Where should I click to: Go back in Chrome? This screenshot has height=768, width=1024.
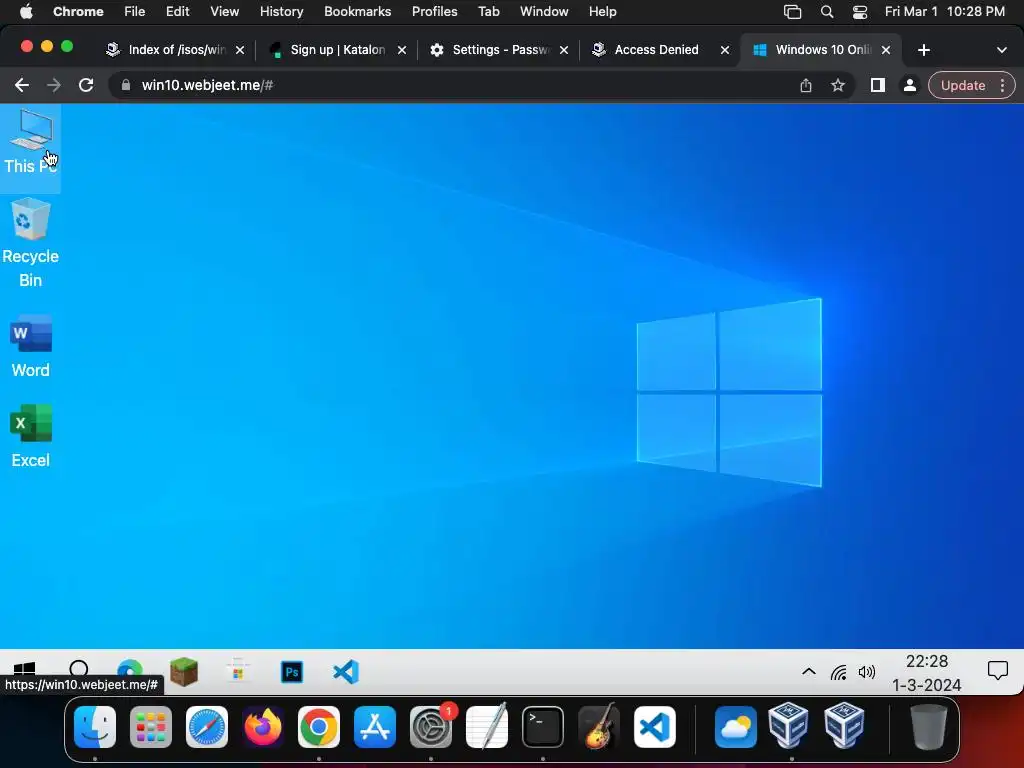click(22, 85)
